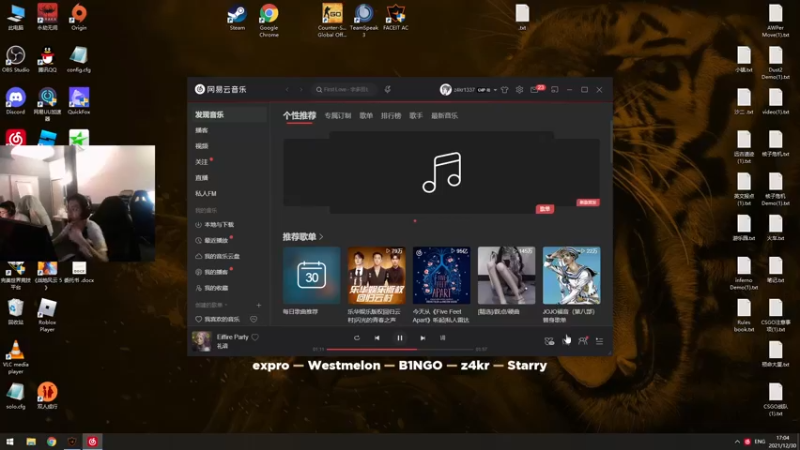Viewport: 800px width, 450px height.
Task: Go forward with the navigation arrow
Action: click(x=301, y=89)
